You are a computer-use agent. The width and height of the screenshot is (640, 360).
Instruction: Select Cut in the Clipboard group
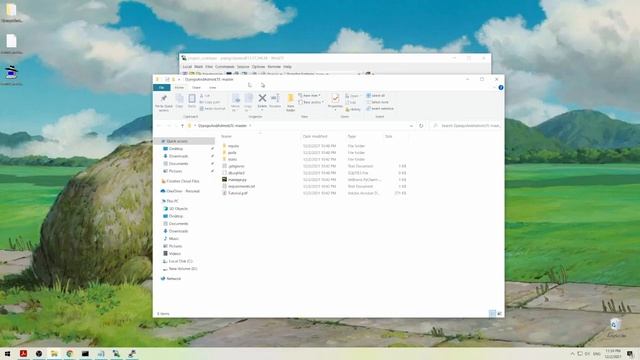(x=205, y=96)
